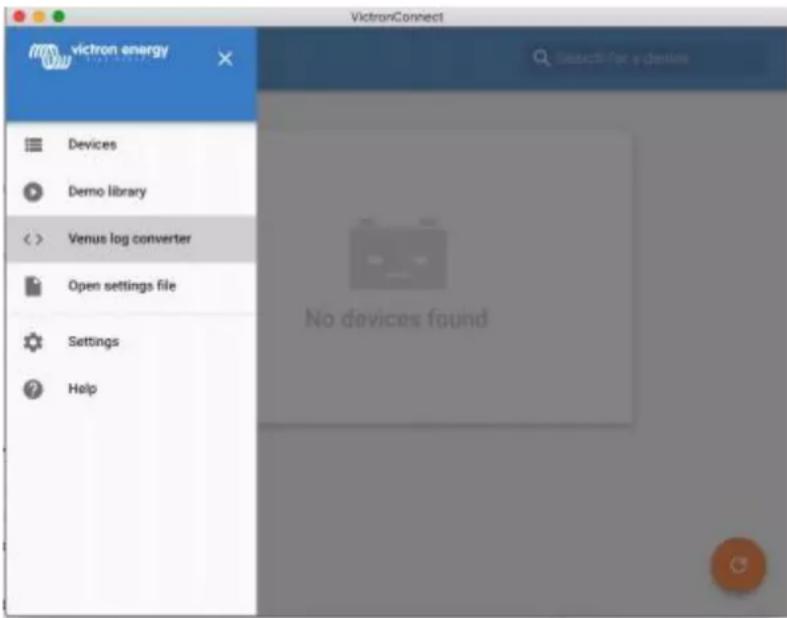The width and height of the screenshot is (787, 618).
Task: Open the Demo library entry
Action: 132,191
